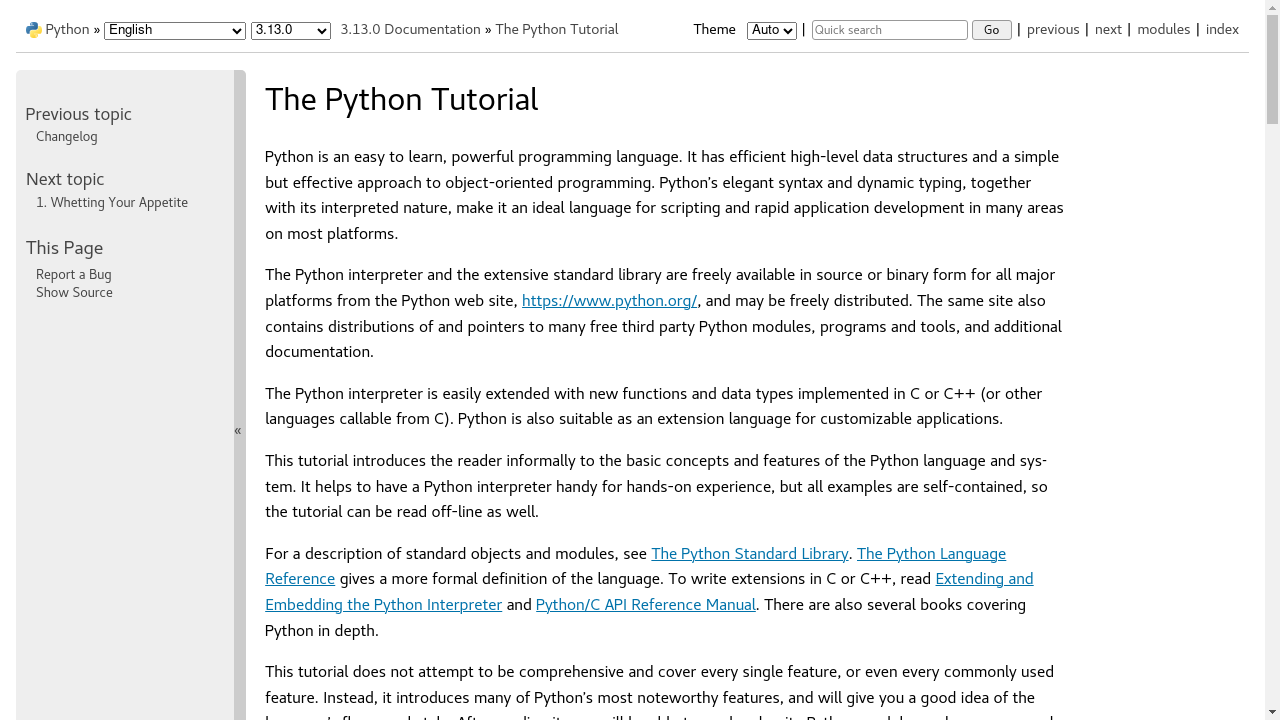This screenshot has height=720, width=1280.
Task: Open the version dropdown showing 3.13.0
Action: (291, 30)
